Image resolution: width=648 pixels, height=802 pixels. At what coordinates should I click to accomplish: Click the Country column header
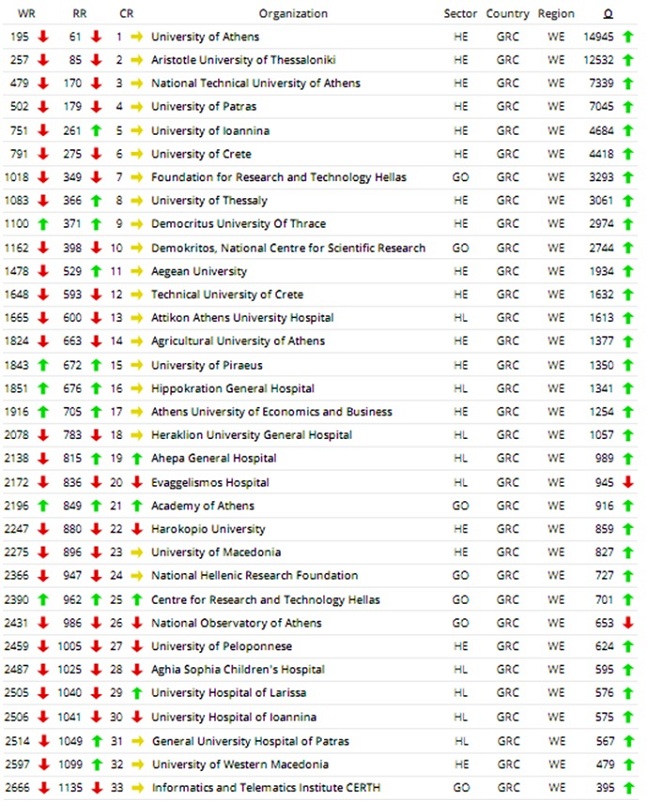coord(507,14)
